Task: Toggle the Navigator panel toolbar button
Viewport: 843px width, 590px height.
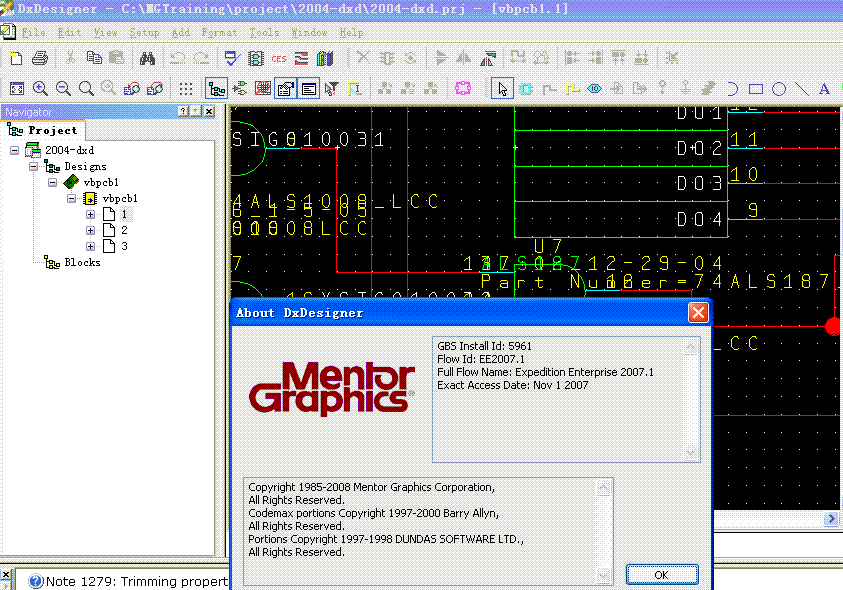Action: click(216, 88)
